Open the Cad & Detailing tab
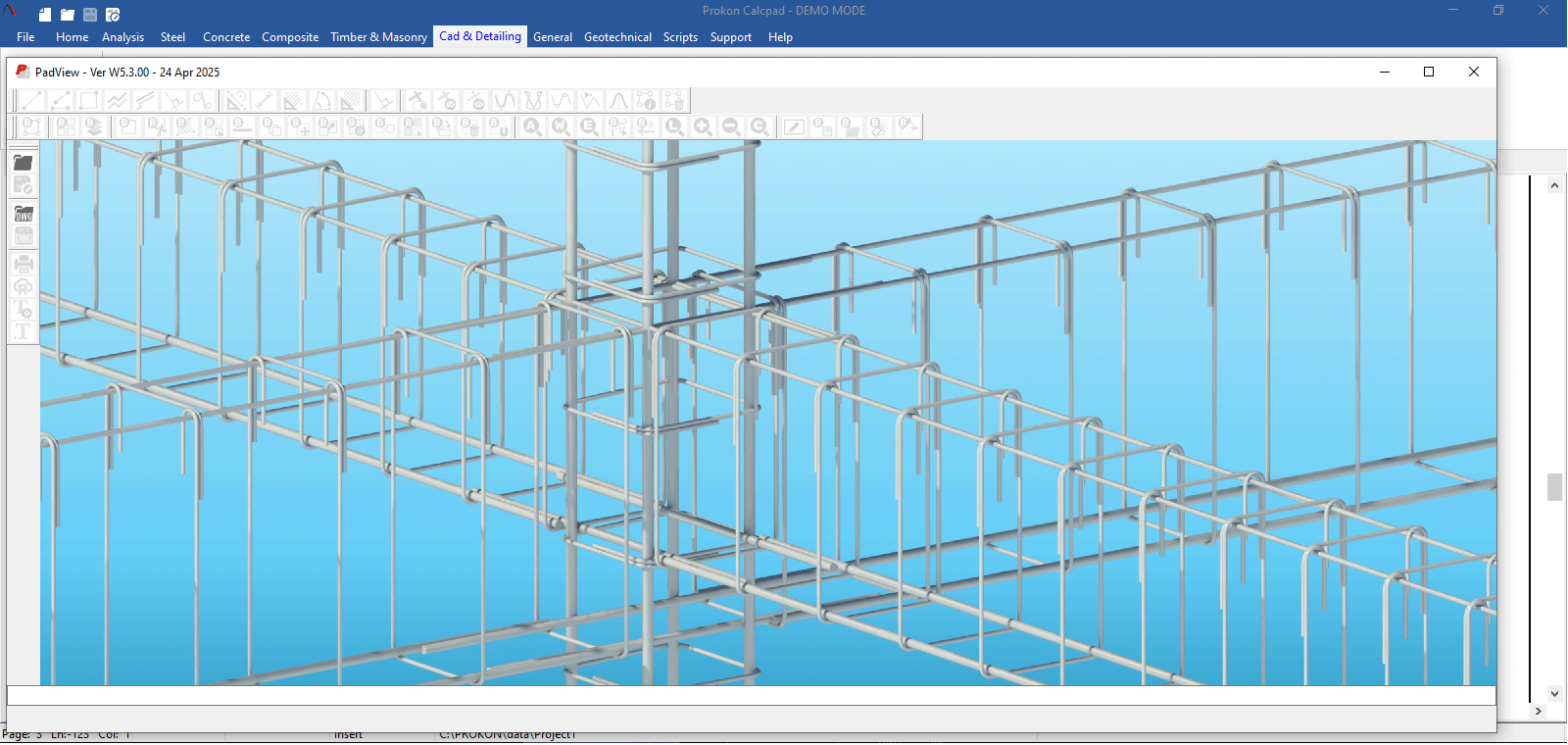Image resolution: width=1568 pixels, height=745 pixels. (x=479, y=36)
